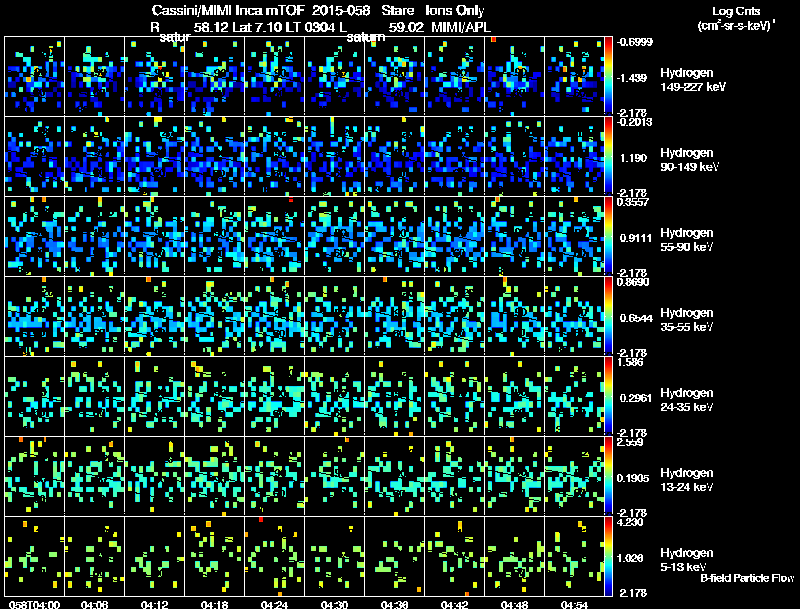Open the 55-90 keV panel at 04:42
The image size is (800, 609).
pos(454,236)
